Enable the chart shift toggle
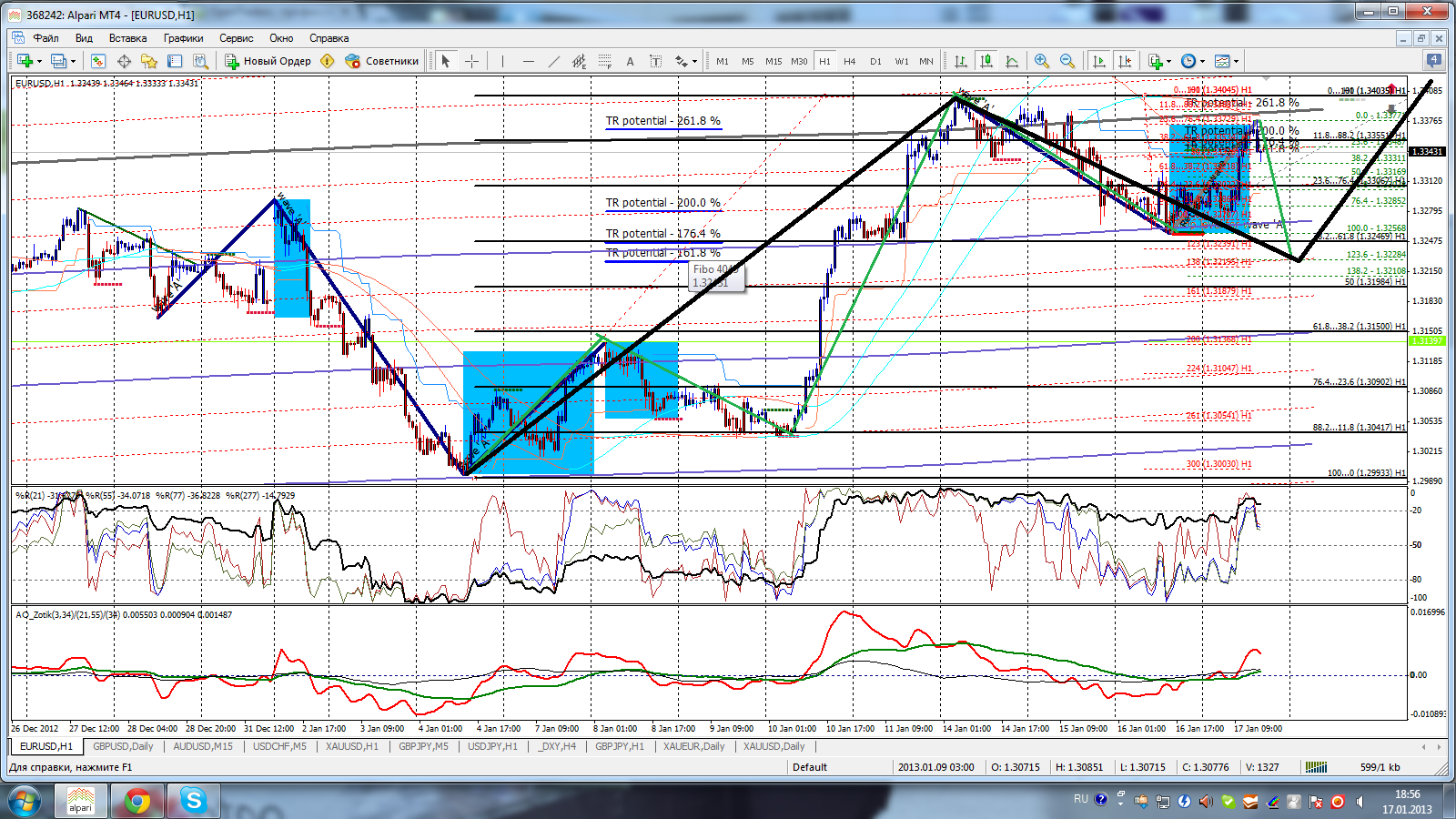This screenshot has height=819, width=1456. pyautogui.click(x=1125, y=61)
